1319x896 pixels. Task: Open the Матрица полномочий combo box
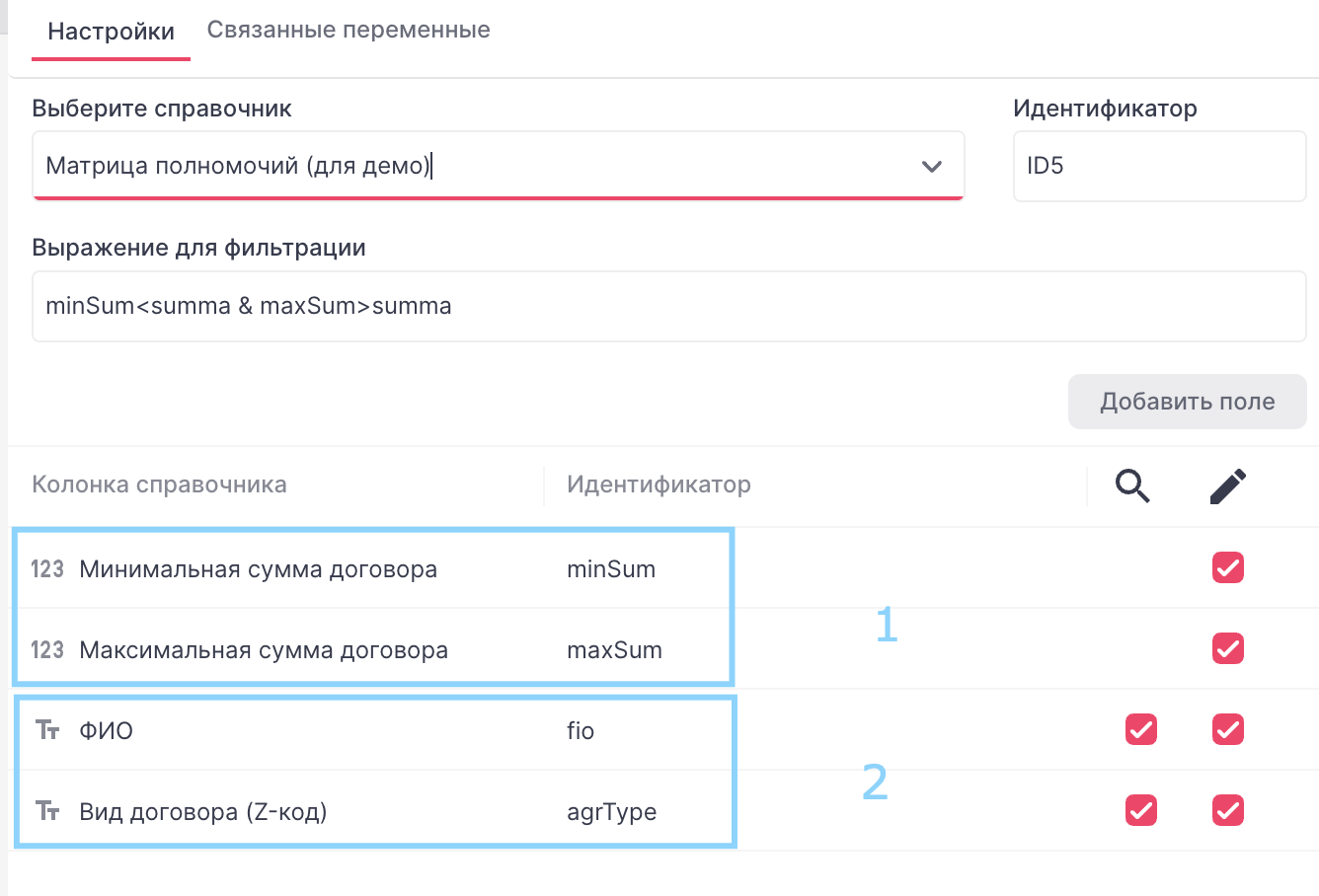tap(474, 166)
